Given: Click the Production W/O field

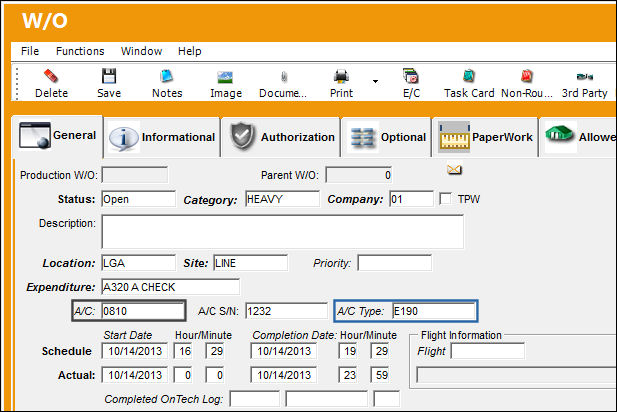Looking at the screenshot, I should coord(135,175).
